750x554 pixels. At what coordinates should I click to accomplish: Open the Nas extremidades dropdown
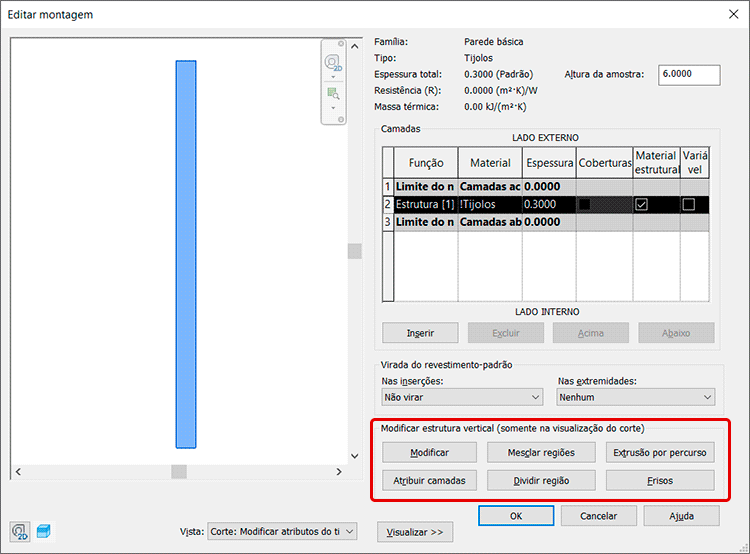[636, 397]
